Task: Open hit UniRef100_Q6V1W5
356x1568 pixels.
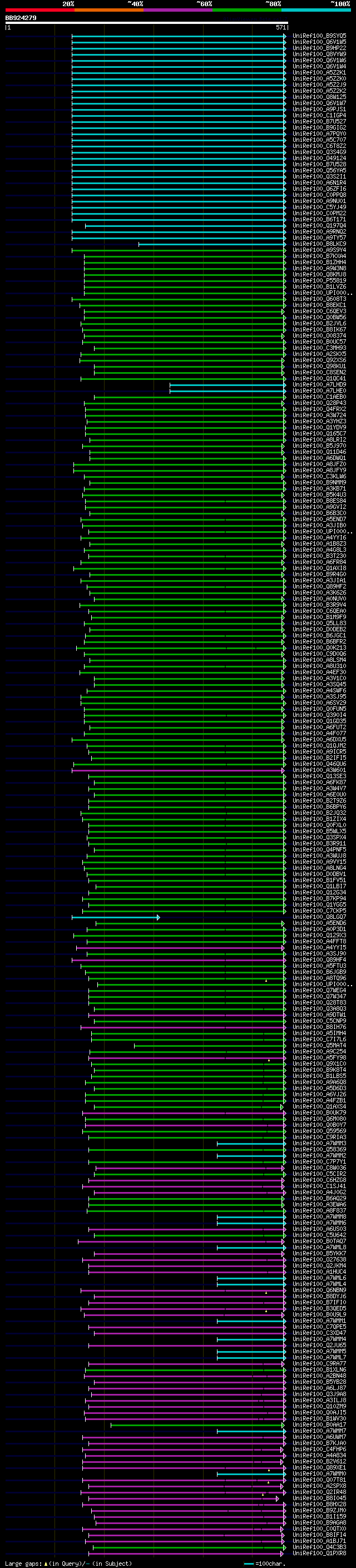Action: [x=319, y=42]
